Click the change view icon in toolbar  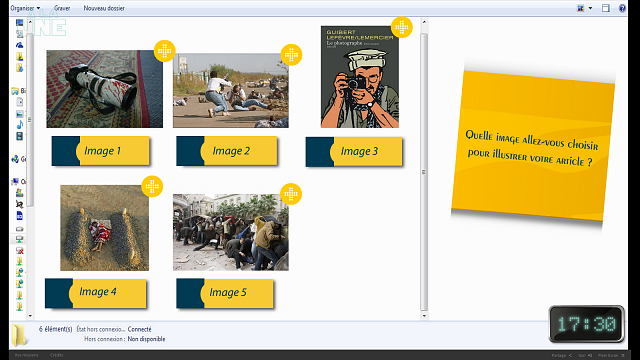point(580,8)
